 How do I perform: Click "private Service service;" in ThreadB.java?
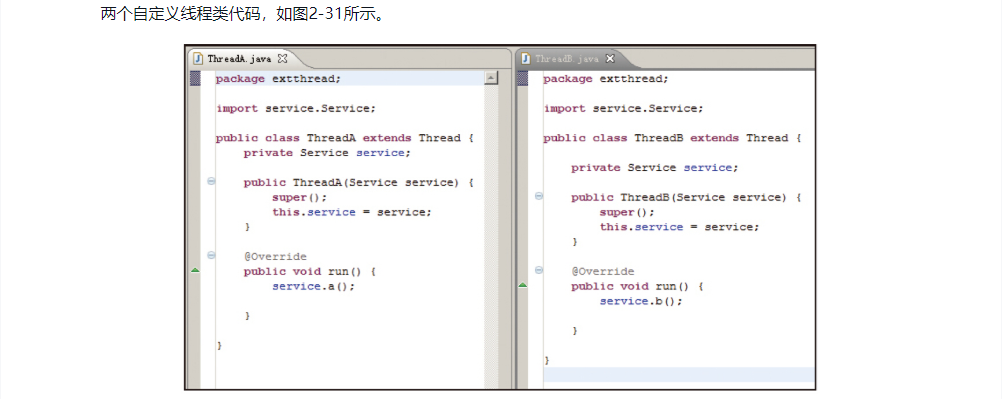click(655, 168)
